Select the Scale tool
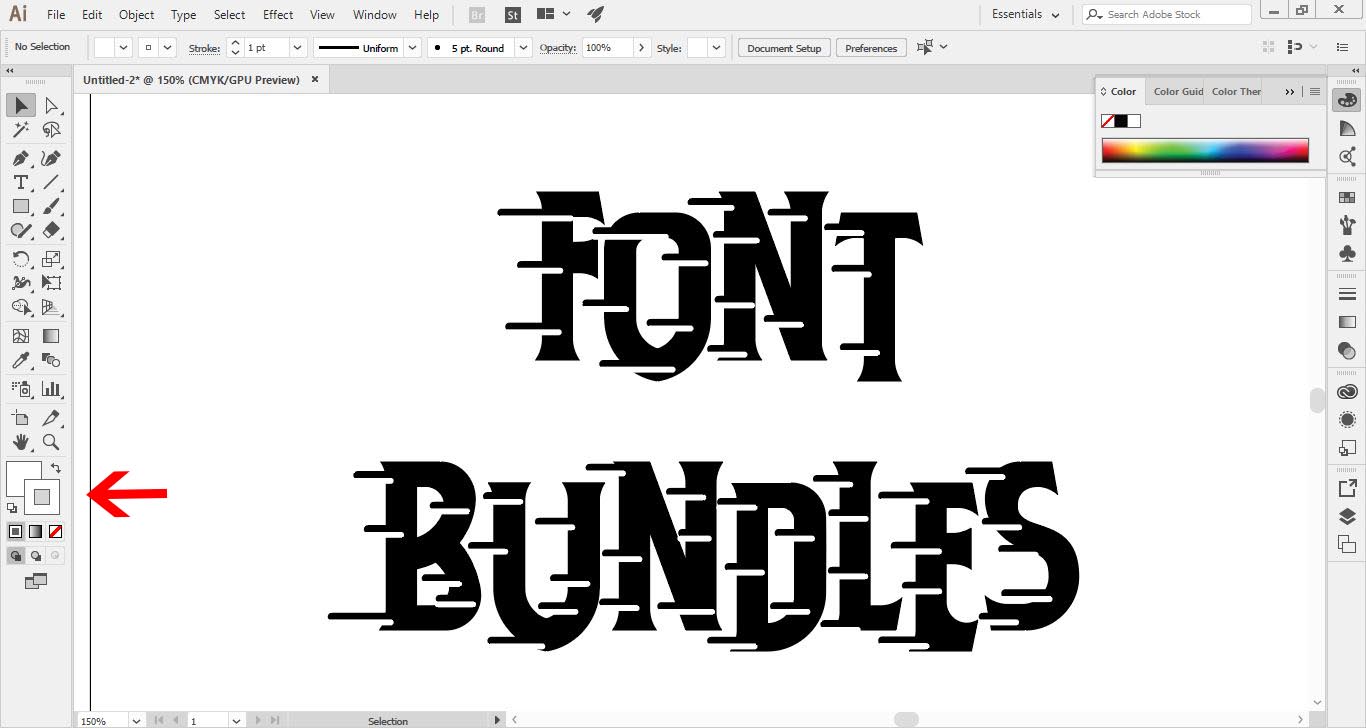The height and width of the screenshot is (728, 1366). [x=51, y=259]
